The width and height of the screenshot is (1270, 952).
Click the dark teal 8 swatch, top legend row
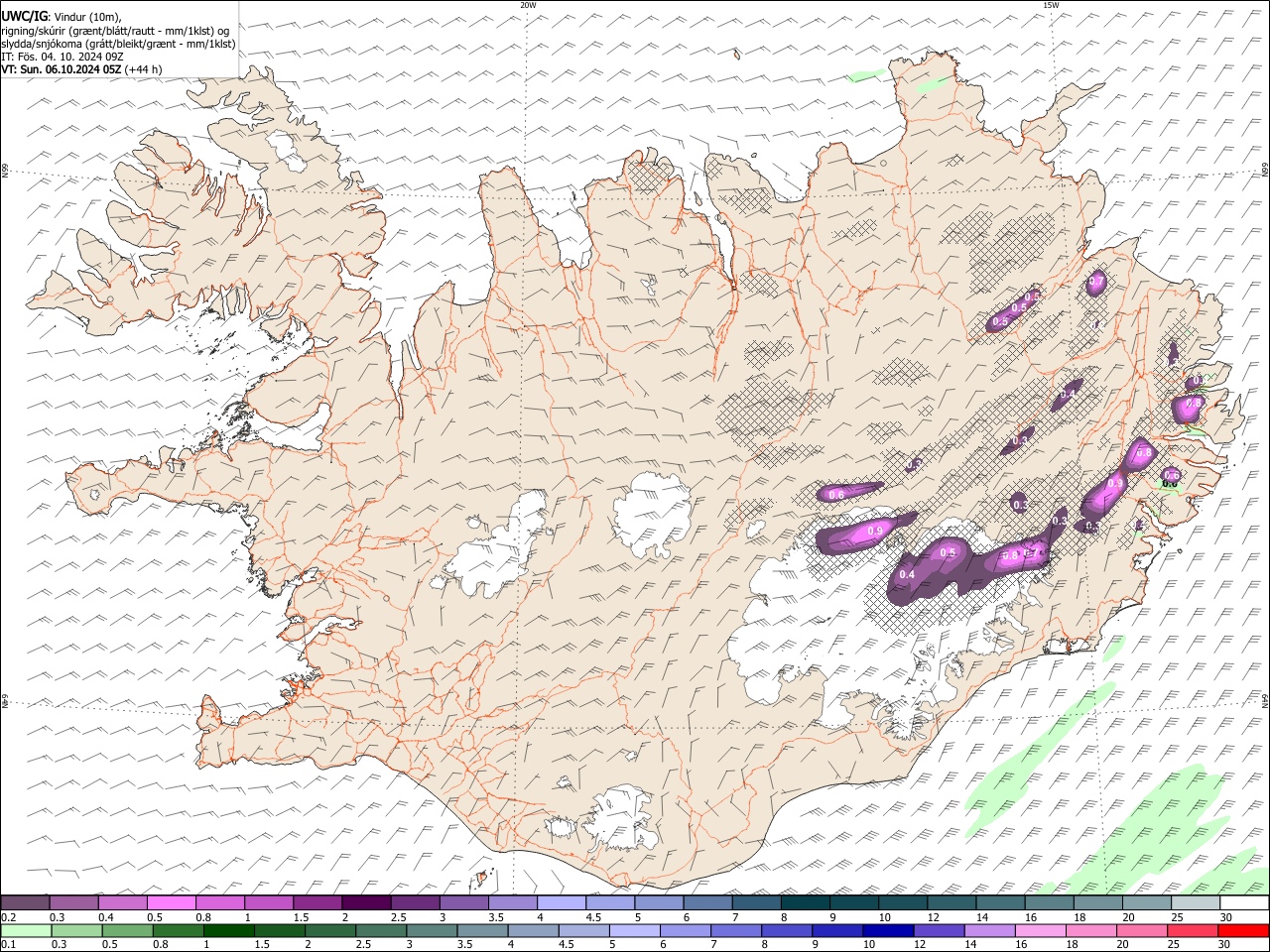[805, 902]
